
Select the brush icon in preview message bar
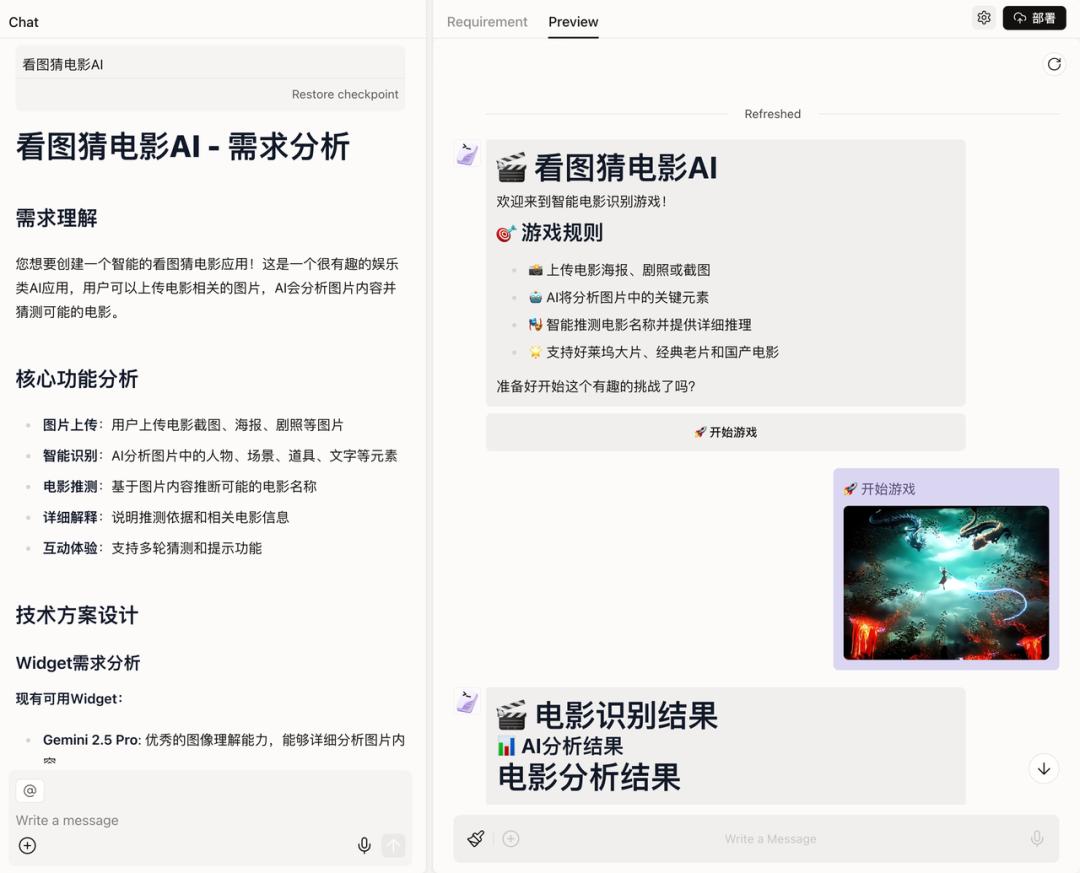[x=476, y=839]
